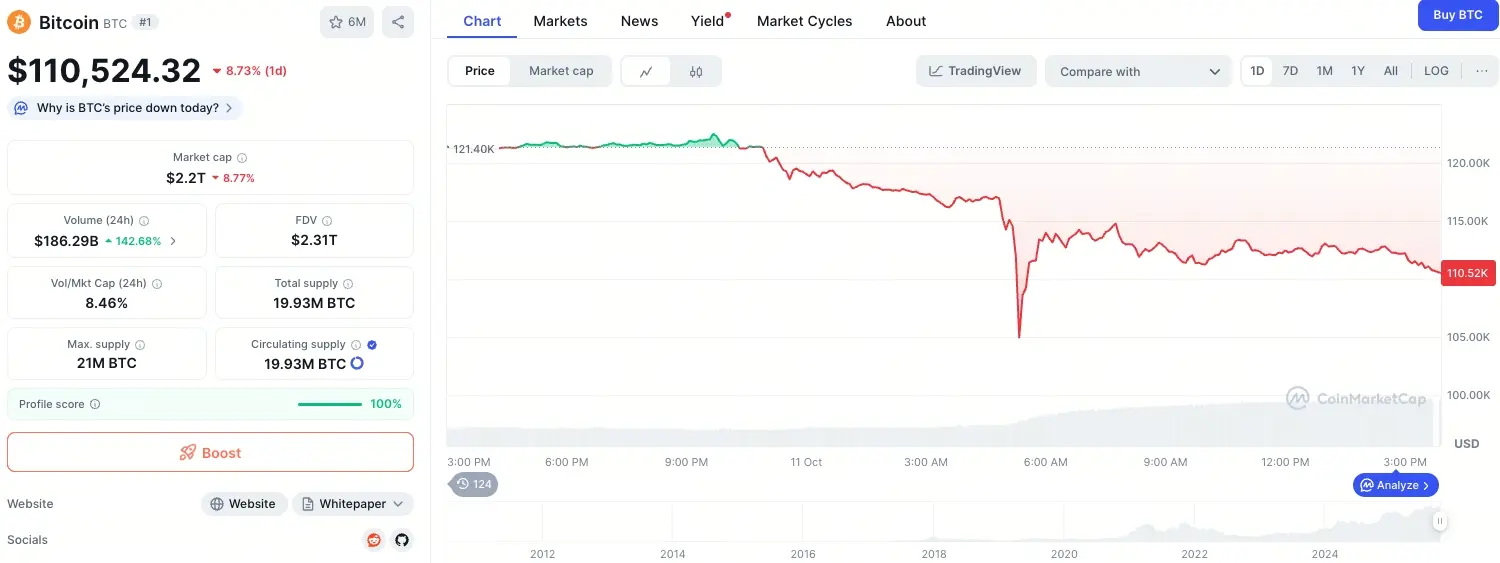1500x563 pixels.
Task: Switch to the Market Cycles tab
Action: point(804,21)
